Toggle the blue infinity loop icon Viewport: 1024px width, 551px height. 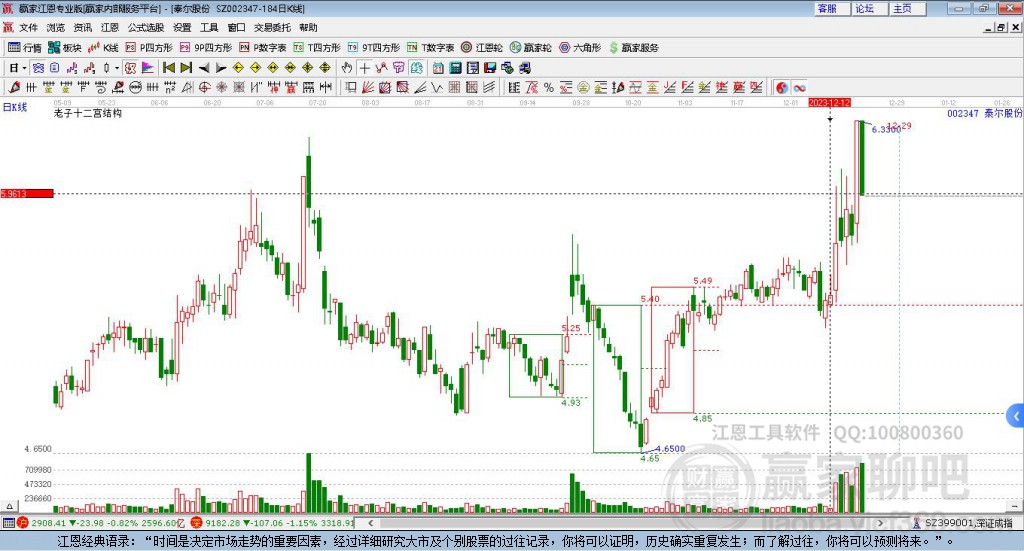(799, 87)
